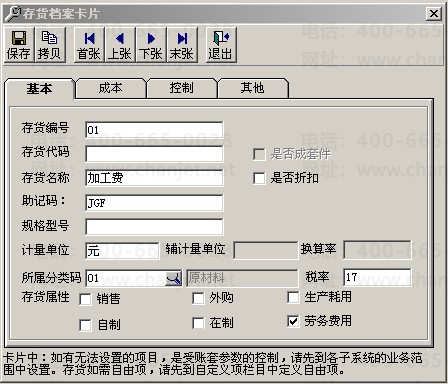Click the 税率 field showing 17

point(377,277)
